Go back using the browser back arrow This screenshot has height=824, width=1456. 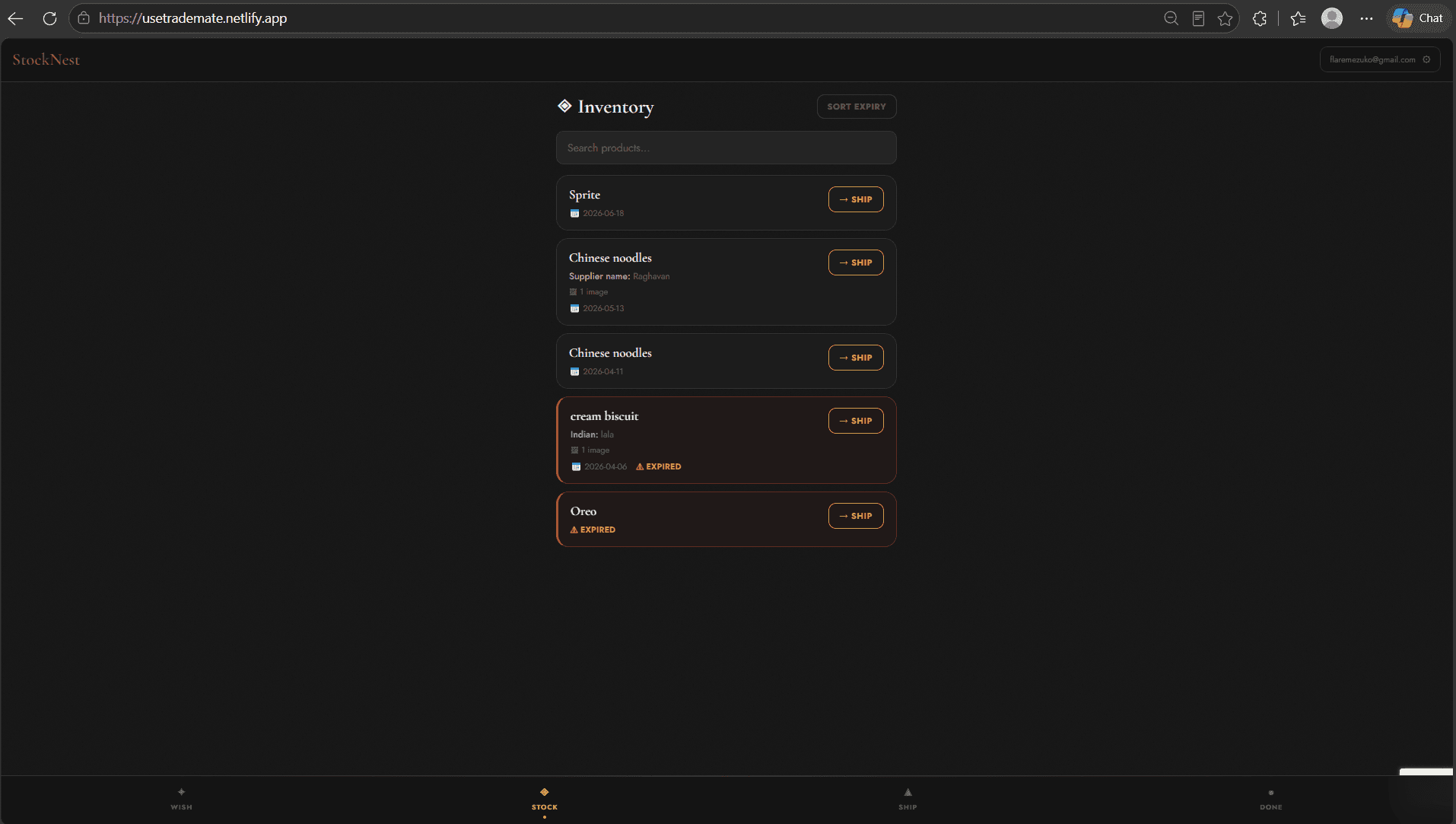pyautogui.click(x=16, y=18)
